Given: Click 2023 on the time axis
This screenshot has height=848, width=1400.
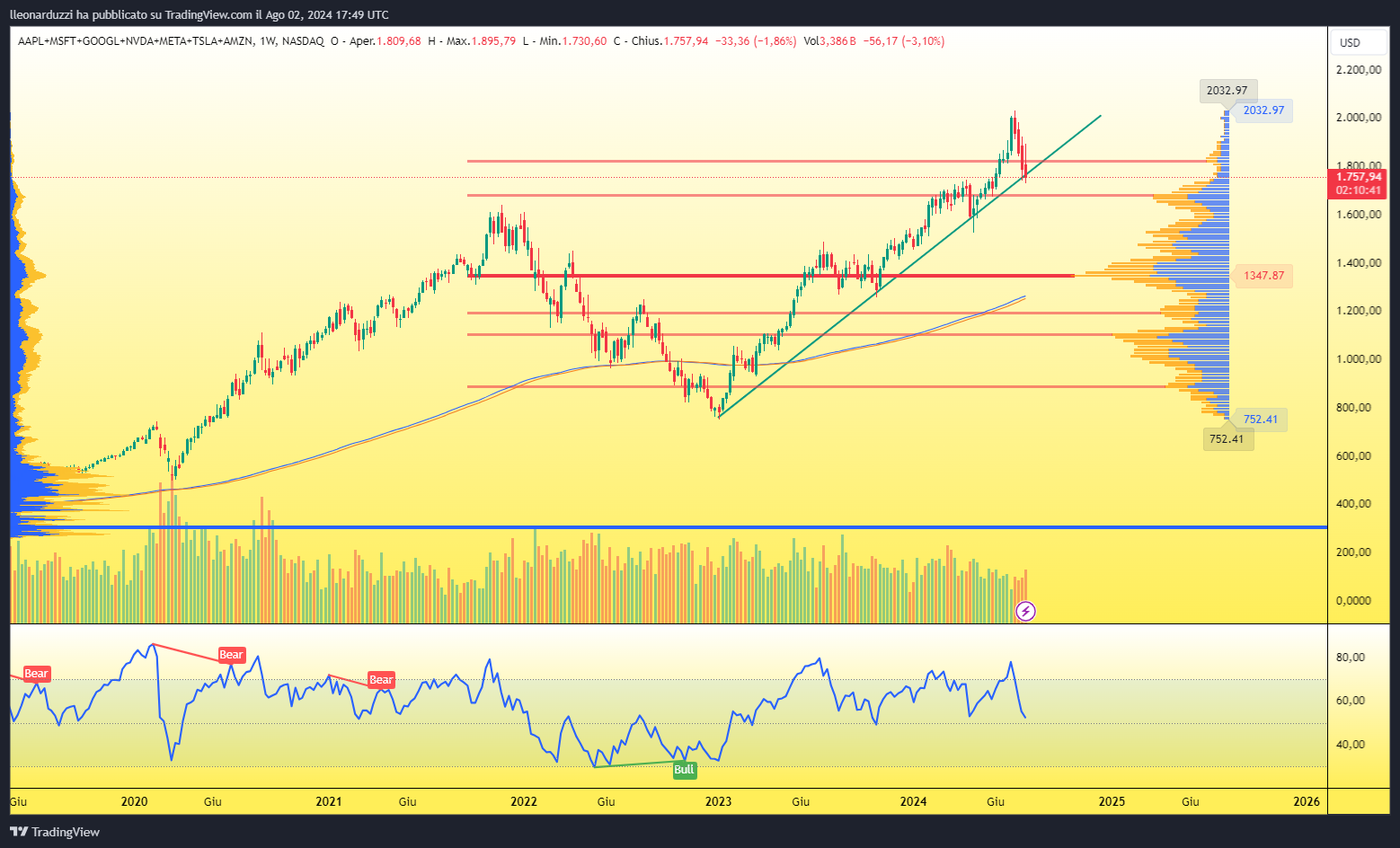Looking at the screenshot, I should click(718, 801).
